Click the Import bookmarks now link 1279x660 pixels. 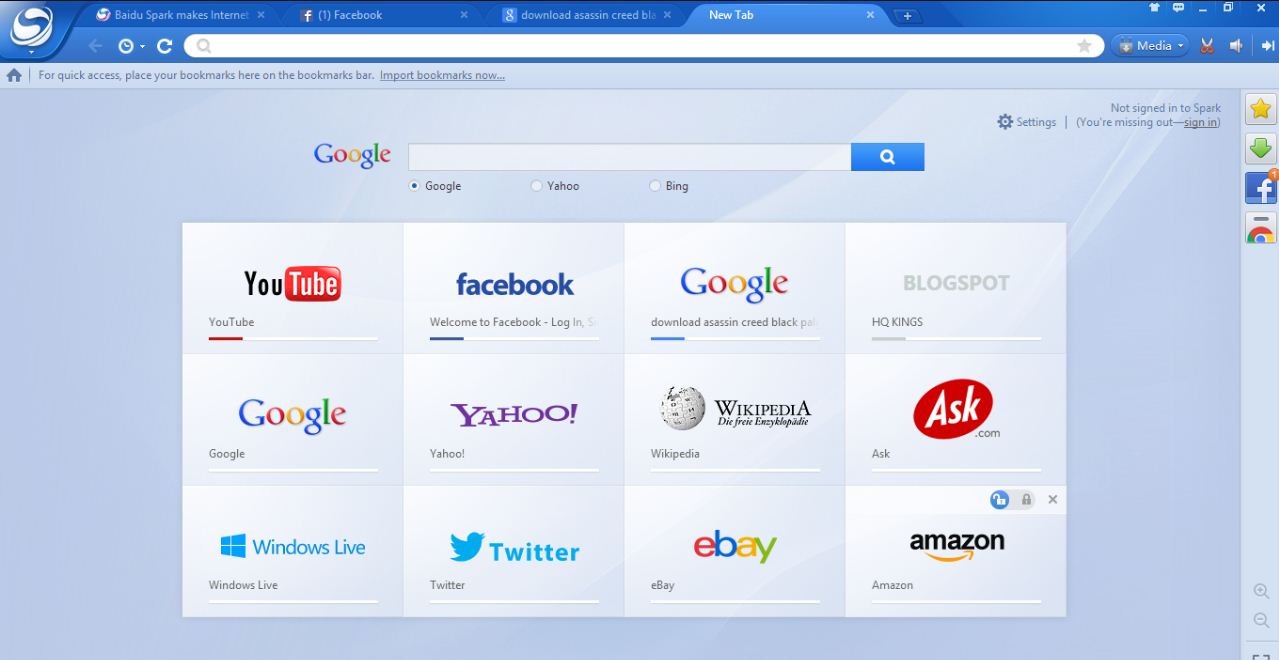[x=442, y=75]
